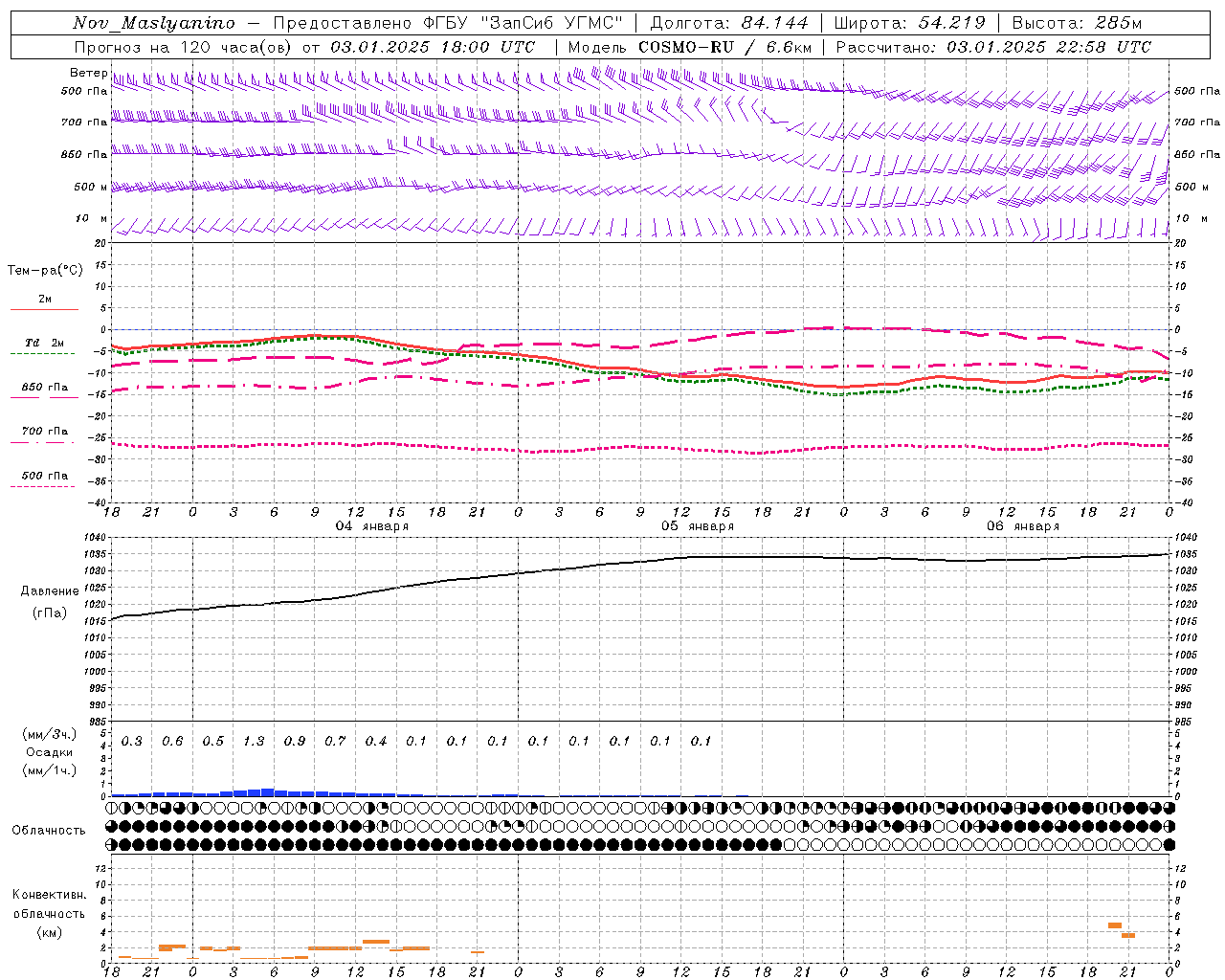Click the 'Широта: 54.219' latitude value

(x=909, y=23)
